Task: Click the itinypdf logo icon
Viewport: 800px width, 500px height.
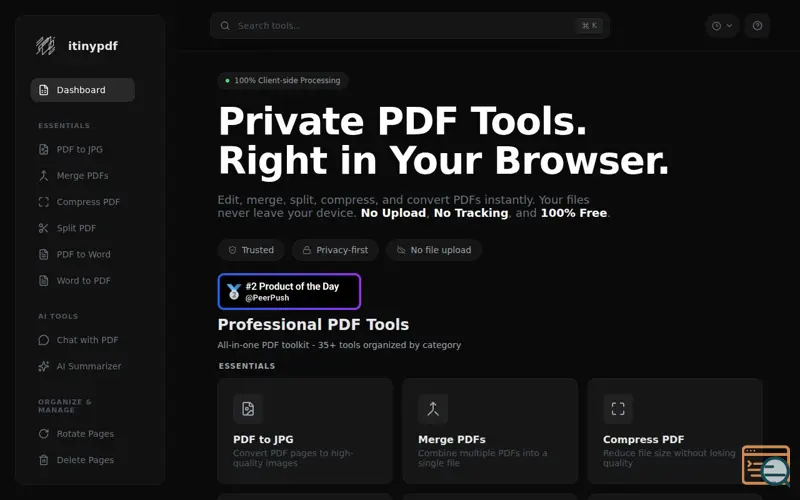Action: tap(45, 46)
